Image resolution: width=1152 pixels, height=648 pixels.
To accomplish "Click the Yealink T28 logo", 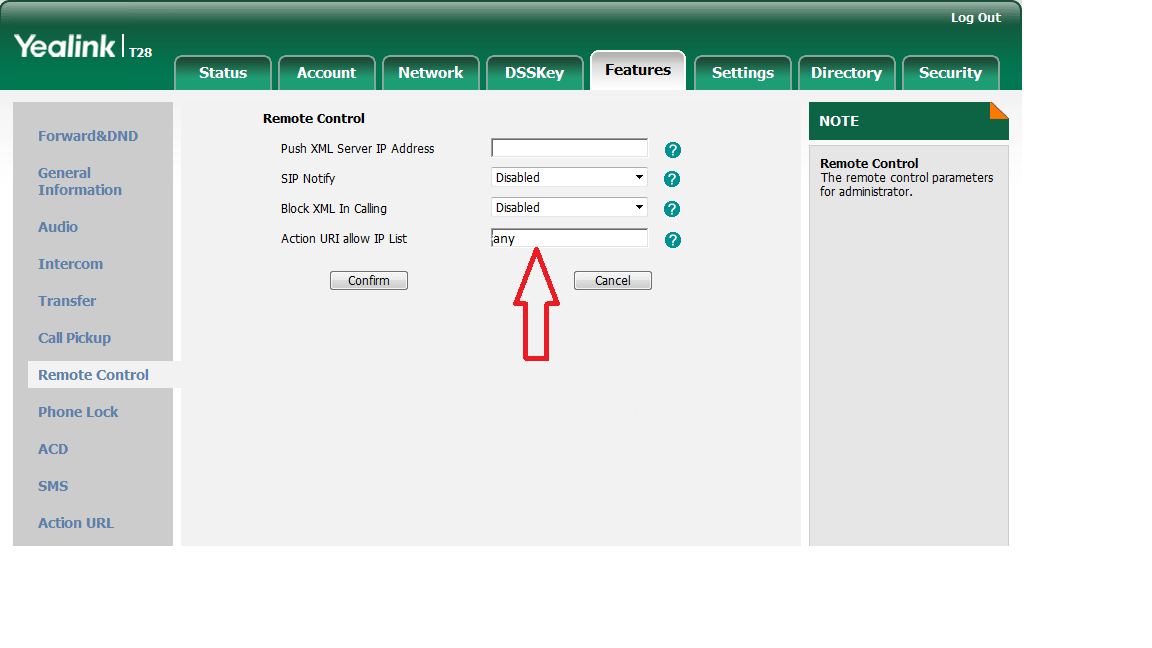I will coord(83,47).
